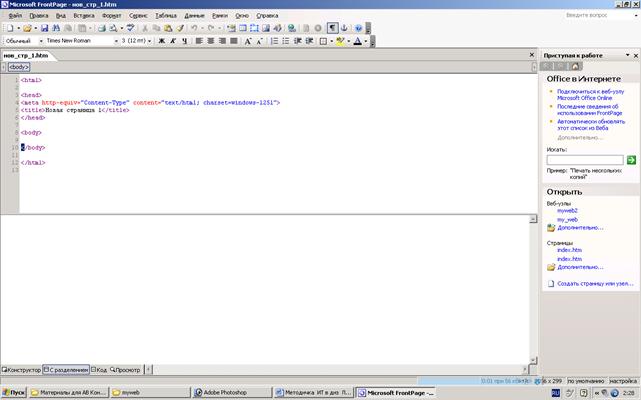Insert a picture from file icon
This screenshot has width=641, height=400.
click(266, 28)
